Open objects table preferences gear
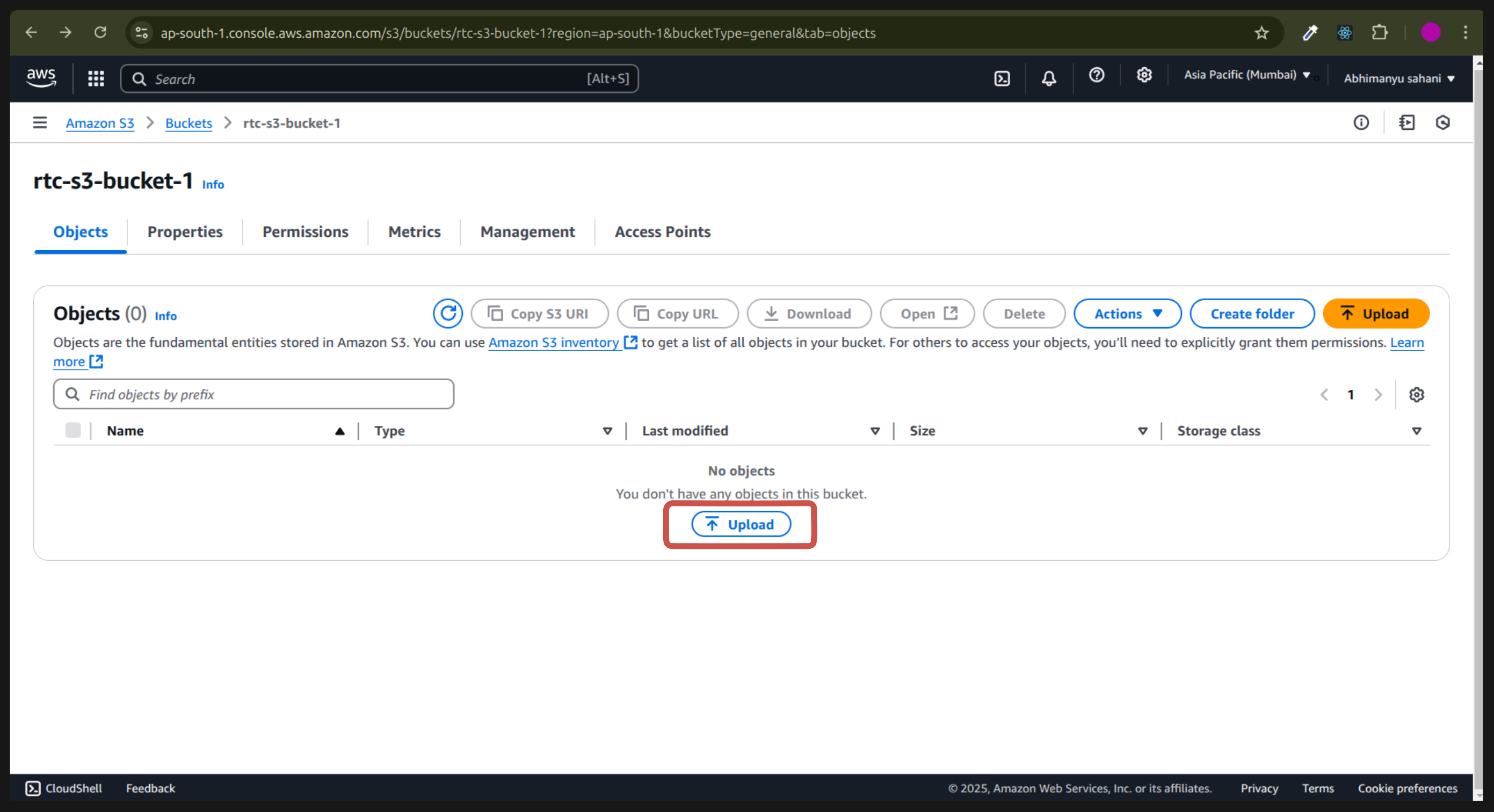This screenshot has width=1494, height=812. coord(1416,394)
